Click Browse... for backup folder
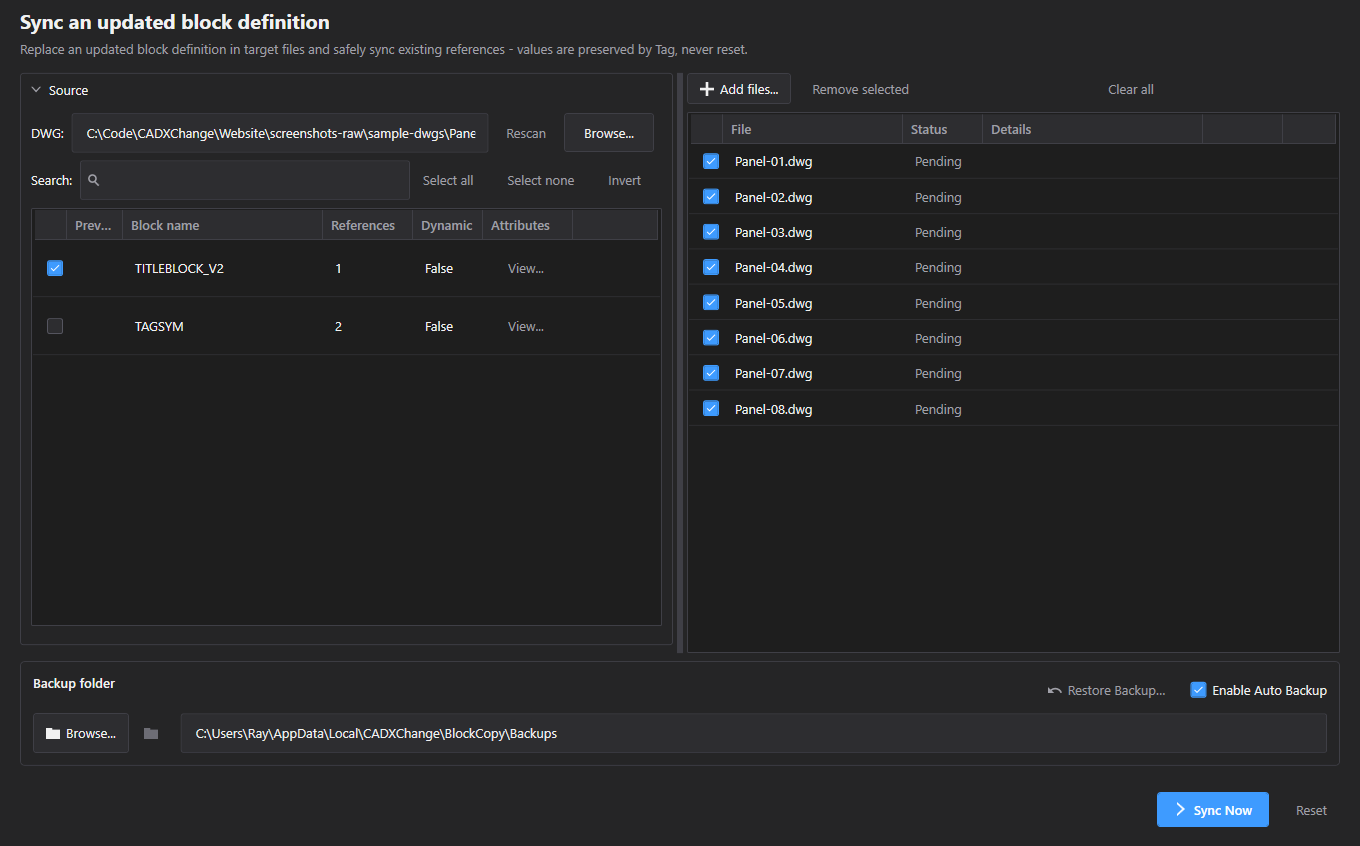The image size is (1360, 846). (x=81, y=733)
